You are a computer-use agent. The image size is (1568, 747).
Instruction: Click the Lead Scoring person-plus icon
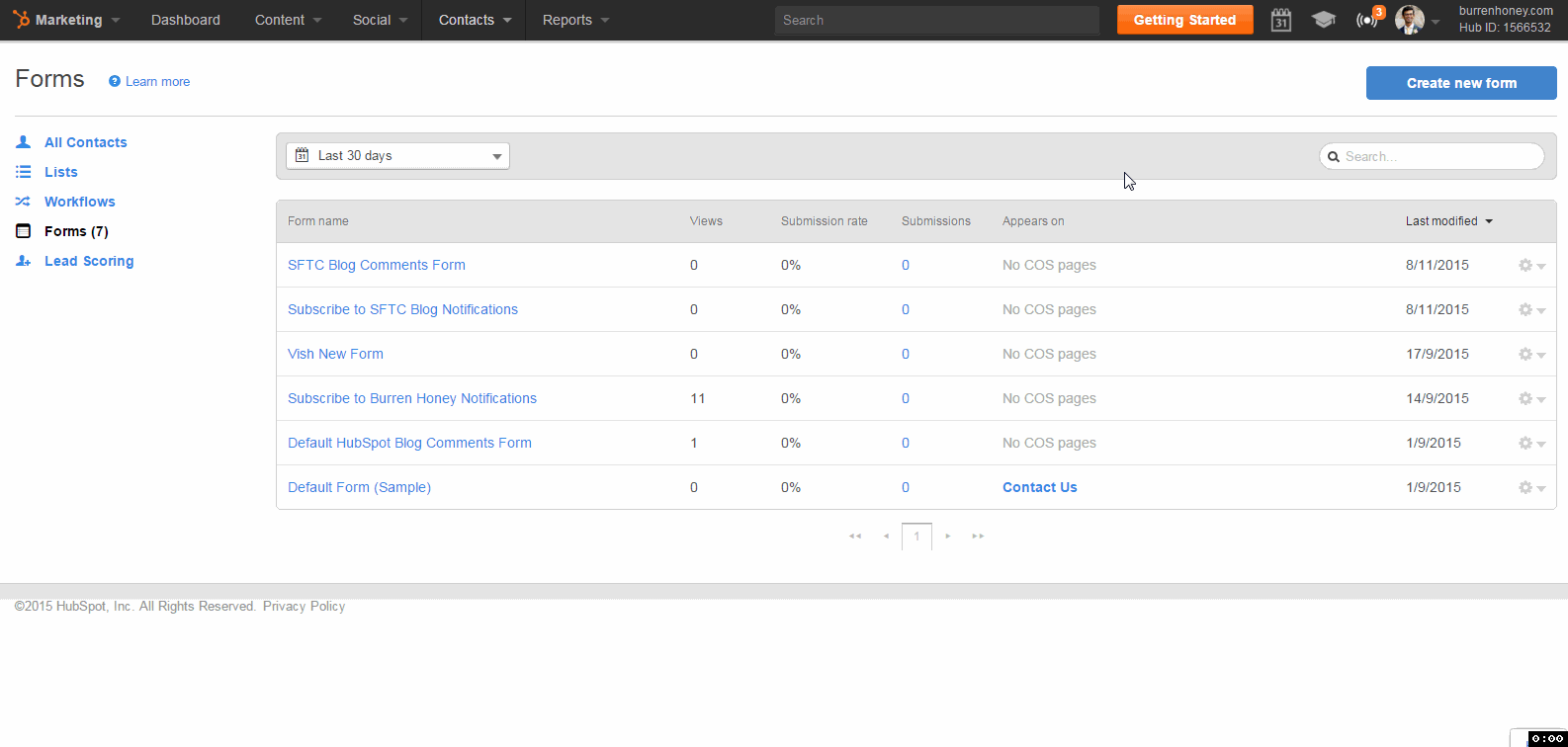(23, 261)
